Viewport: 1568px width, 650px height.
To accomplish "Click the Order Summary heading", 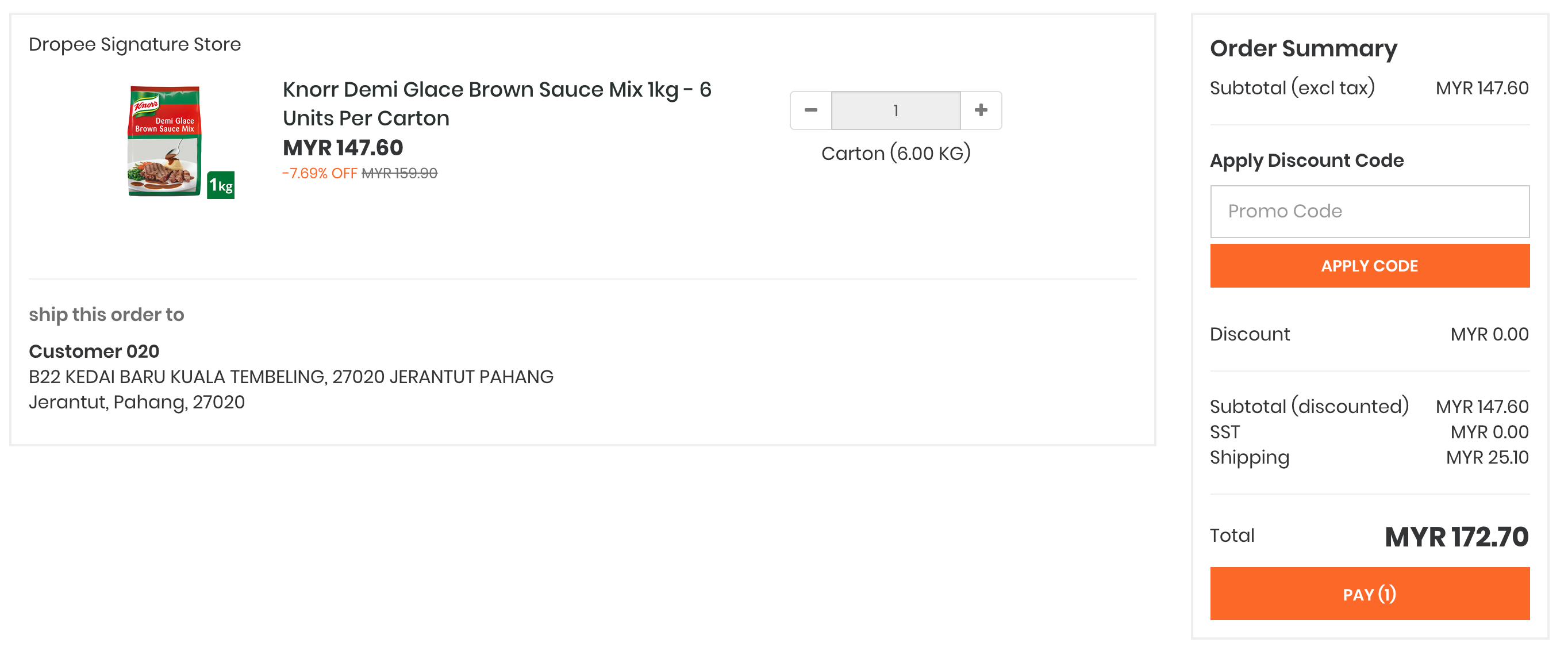I will click(1303, 49).
